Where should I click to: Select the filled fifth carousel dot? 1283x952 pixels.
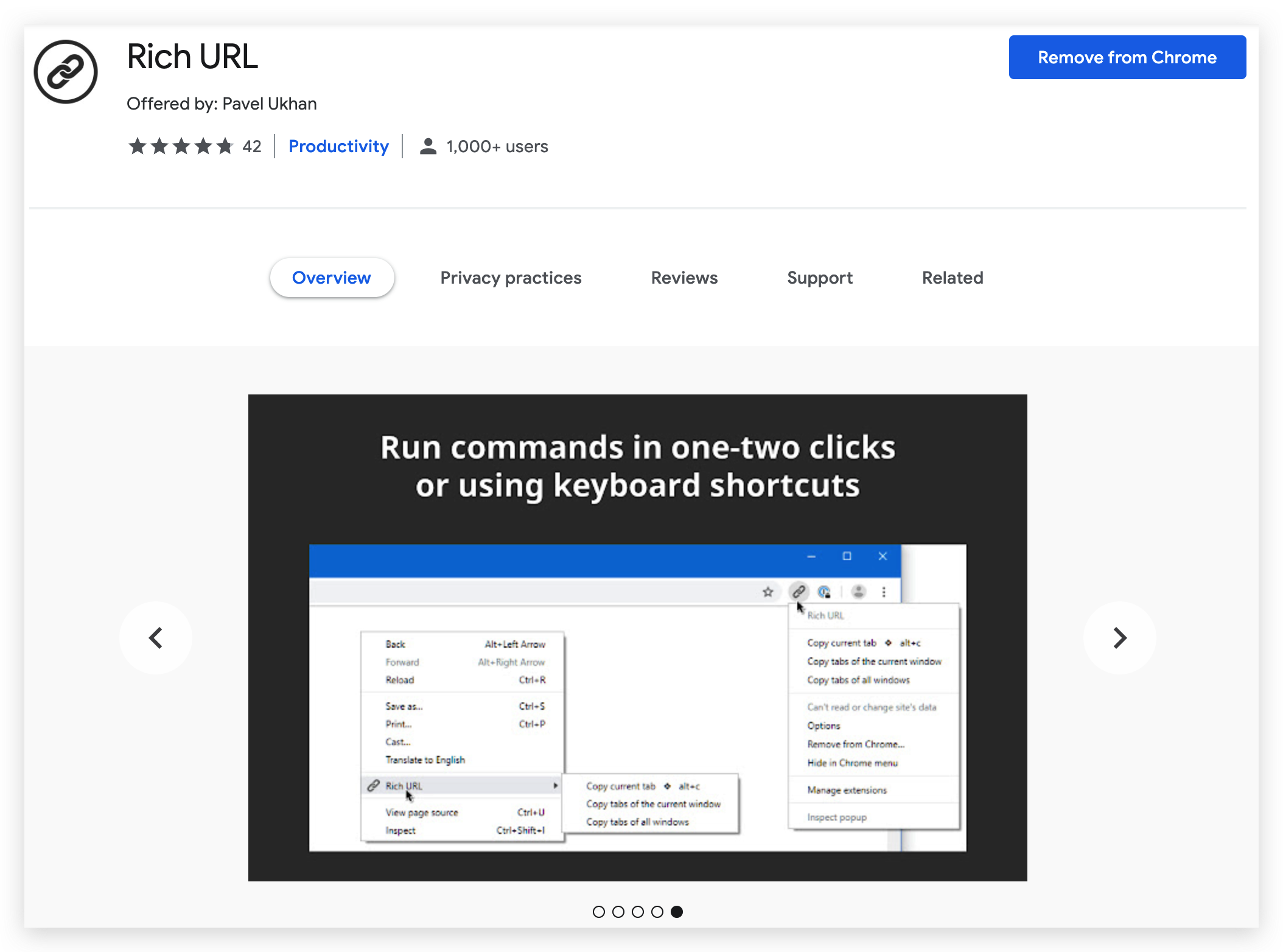[x=677, y=912]
